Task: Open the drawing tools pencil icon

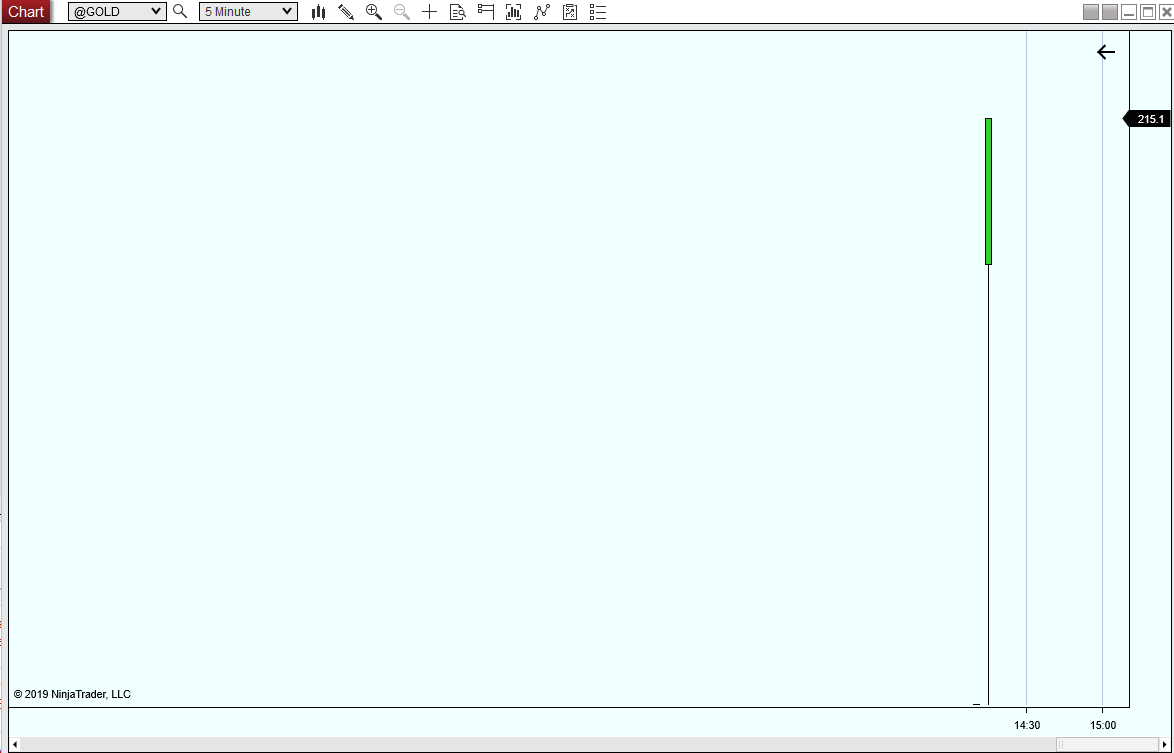Action: tap(346, 11)
